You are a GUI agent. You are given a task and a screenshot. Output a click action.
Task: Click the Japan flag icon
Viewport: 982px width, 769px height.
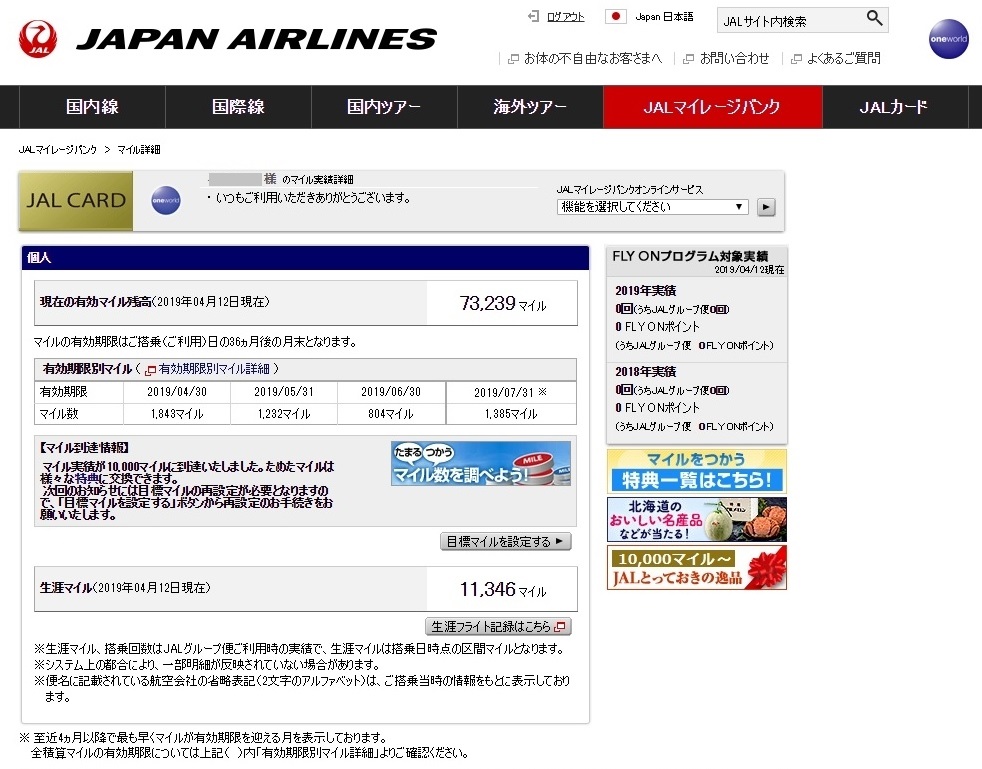coord(615,16)
